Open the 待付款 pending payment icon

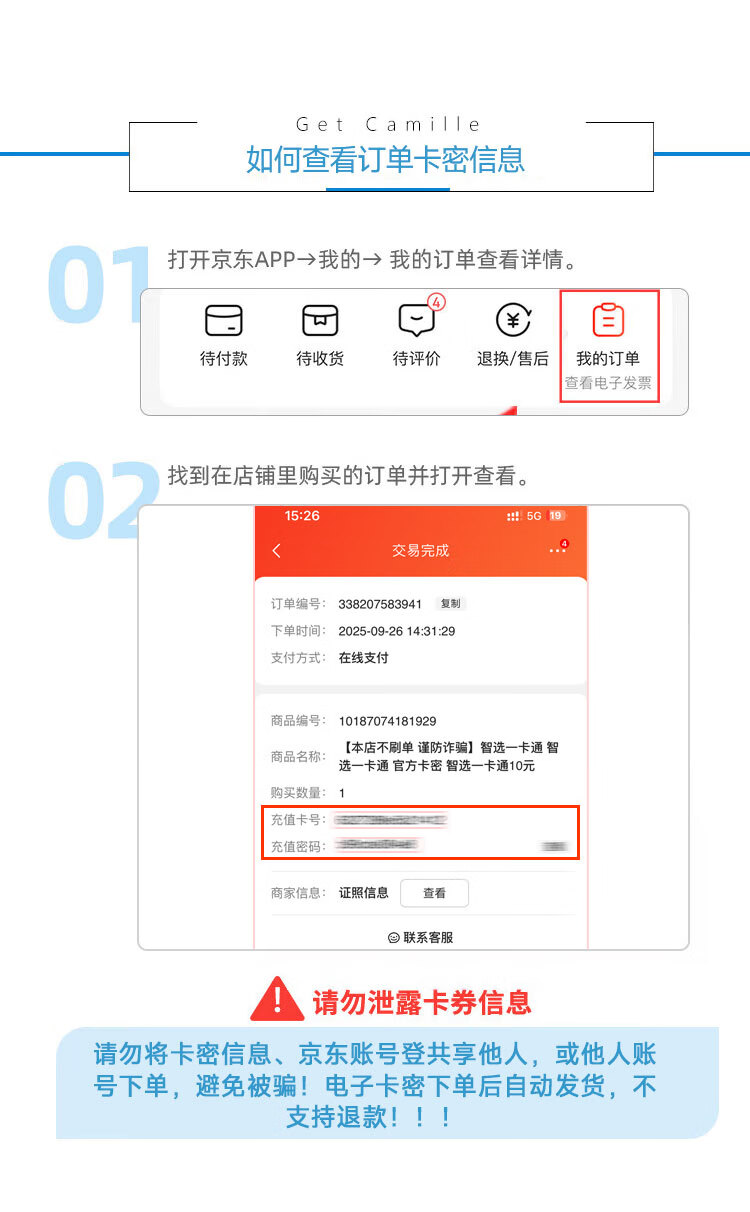pyautogui.click(x=224, y=321)
